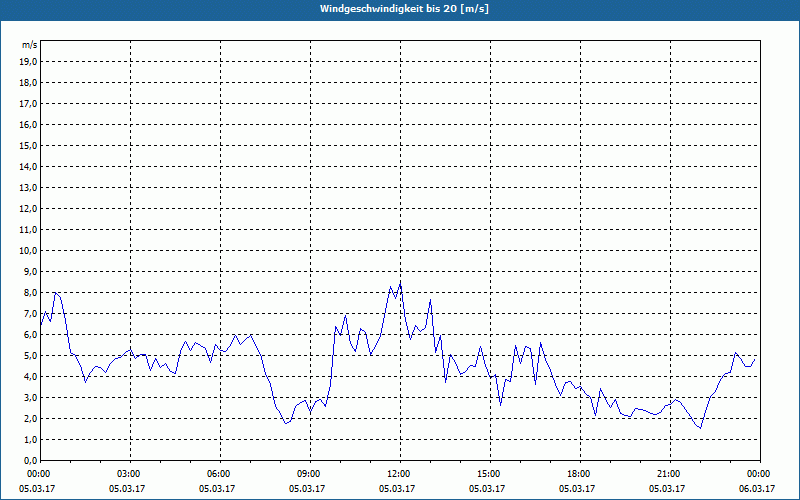Image resolution: width=800 pixels, height=500 pixels.
Task: Click the 4,0 y-axis value
Action: click(x=30, y=376)
